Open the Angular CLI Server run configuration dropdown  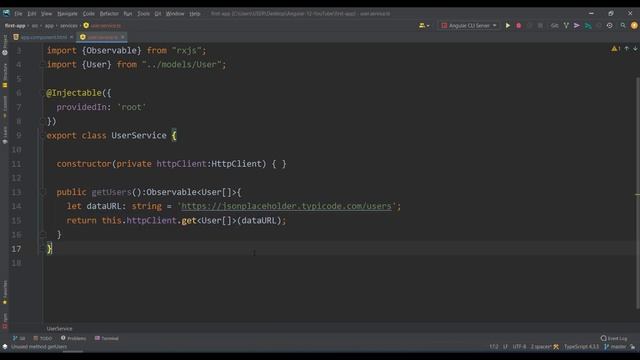point(469,25)
